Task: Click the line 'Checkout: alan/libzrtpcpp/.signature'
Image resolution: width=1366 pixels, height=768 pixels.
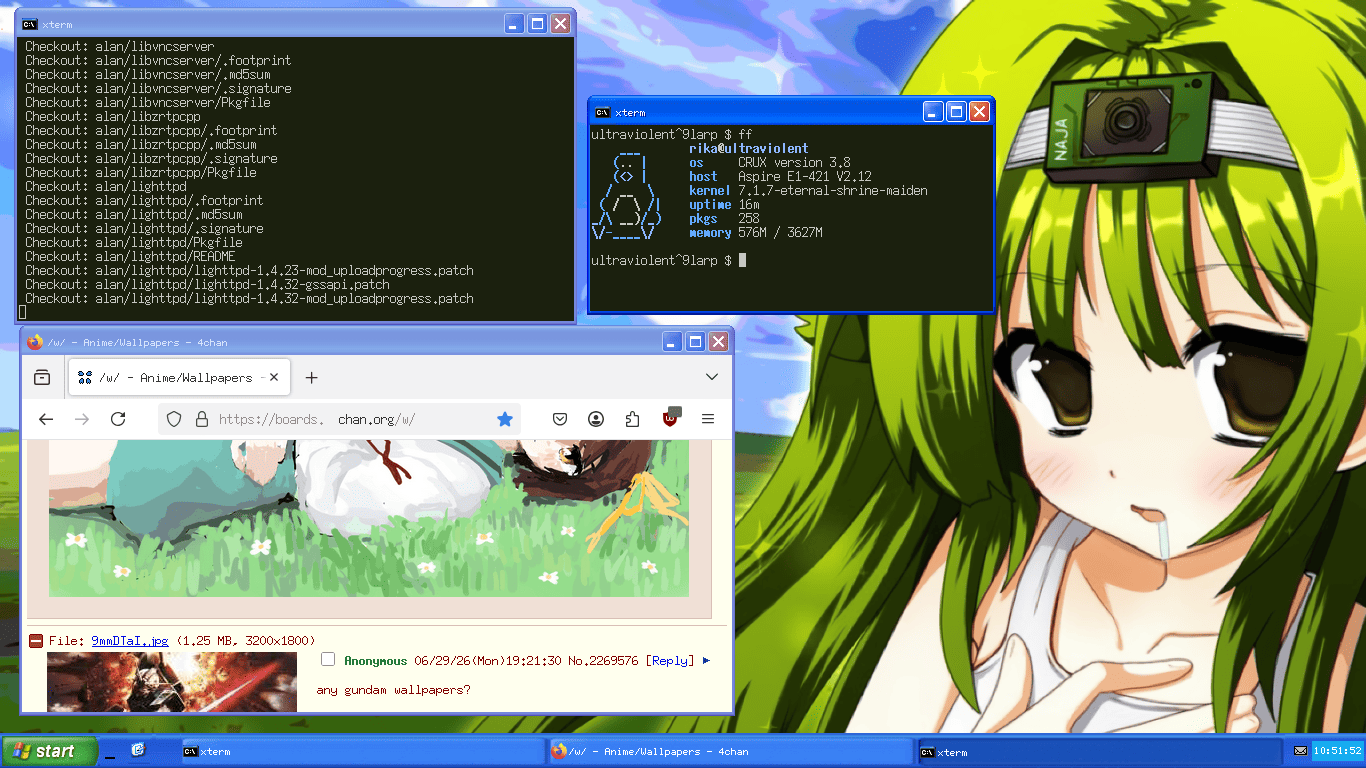Action: (x=151, y=158)
